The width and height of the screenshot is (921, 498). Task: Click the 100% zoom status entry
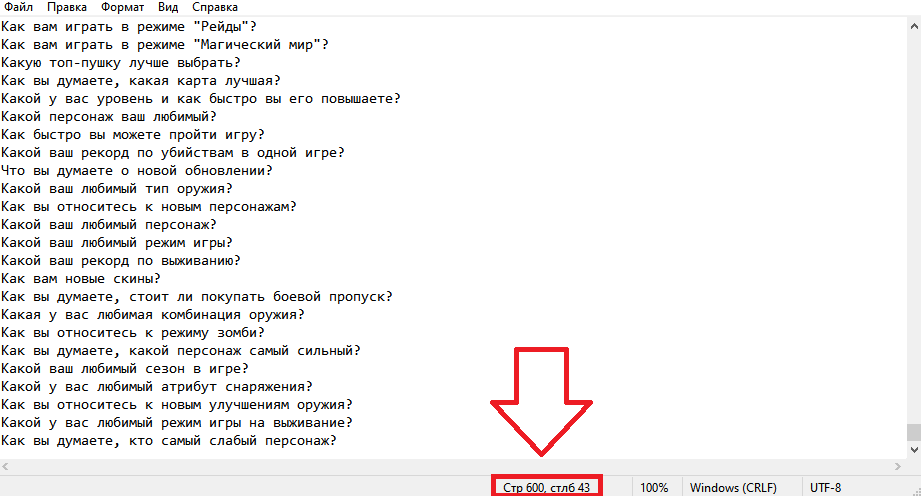pos(654,487)
